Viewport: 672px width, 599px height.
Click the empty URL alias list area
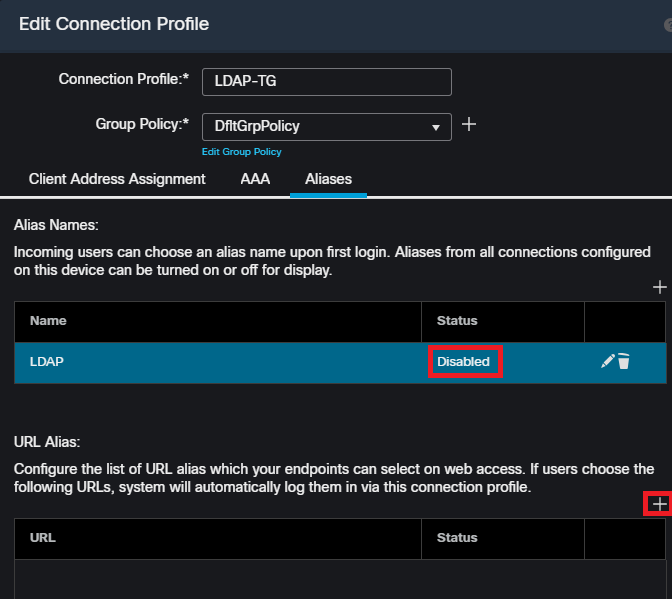(x=300, y=578)
